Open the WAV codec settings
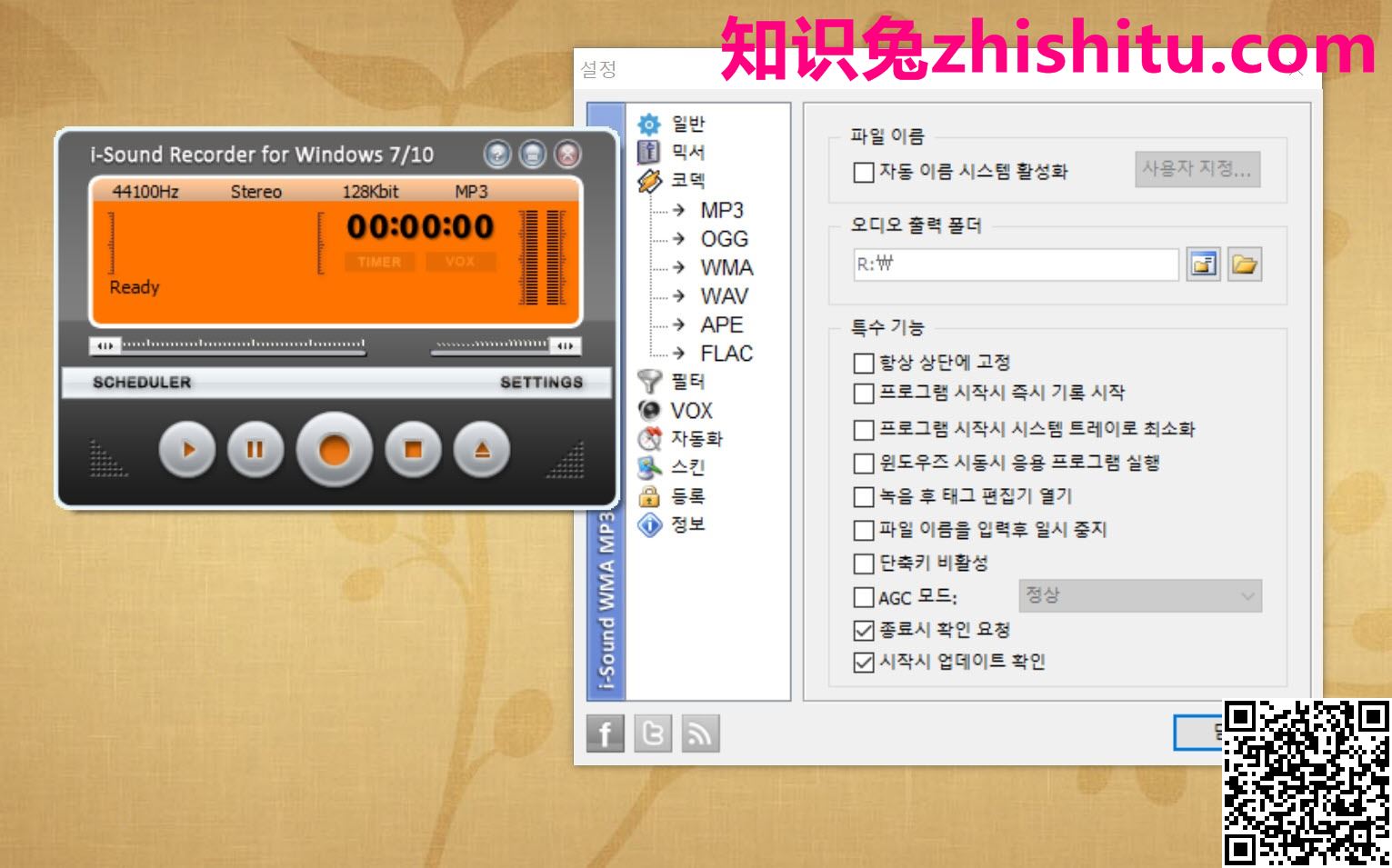This screenshot has height=868, width=1392. coord(725,296)
